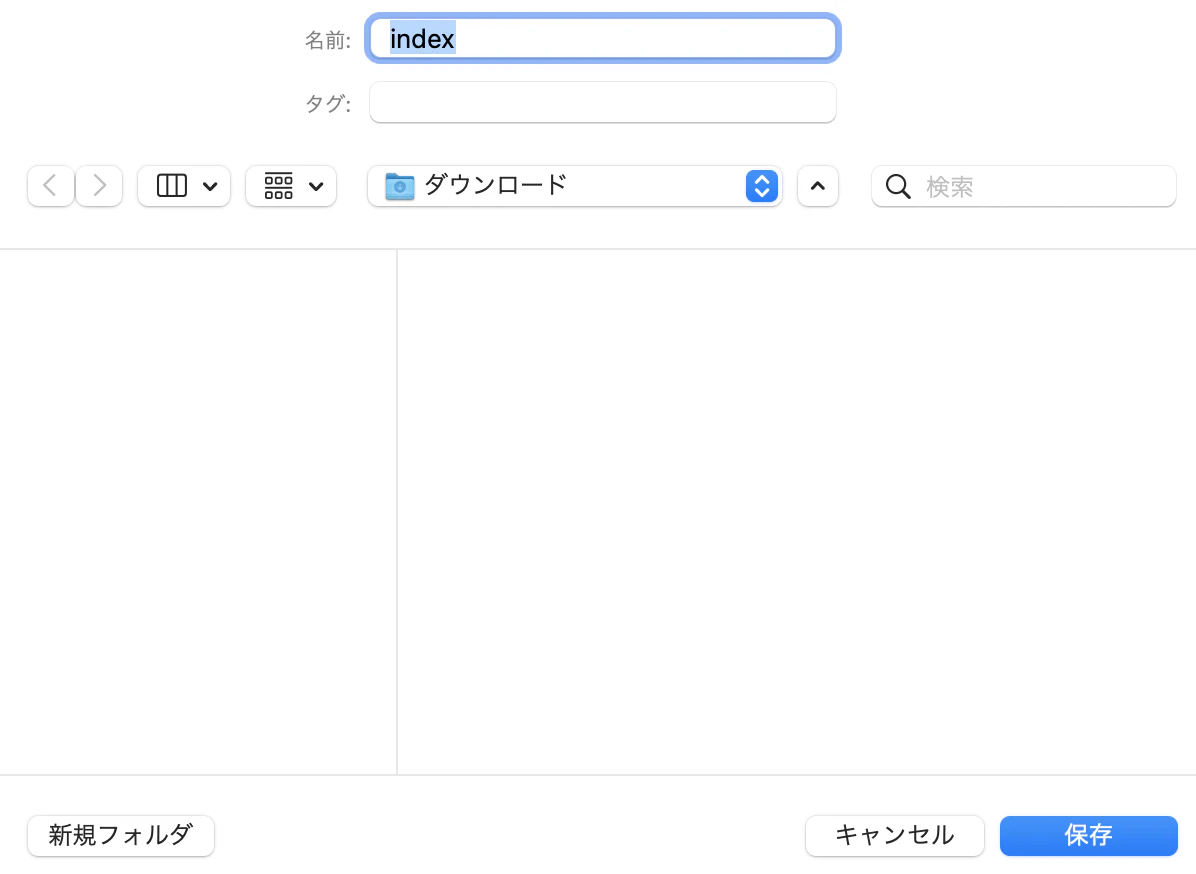This screenshot has height=874, width=1196.
Task: Click the empty タグ field
Action: coord(603,102)
